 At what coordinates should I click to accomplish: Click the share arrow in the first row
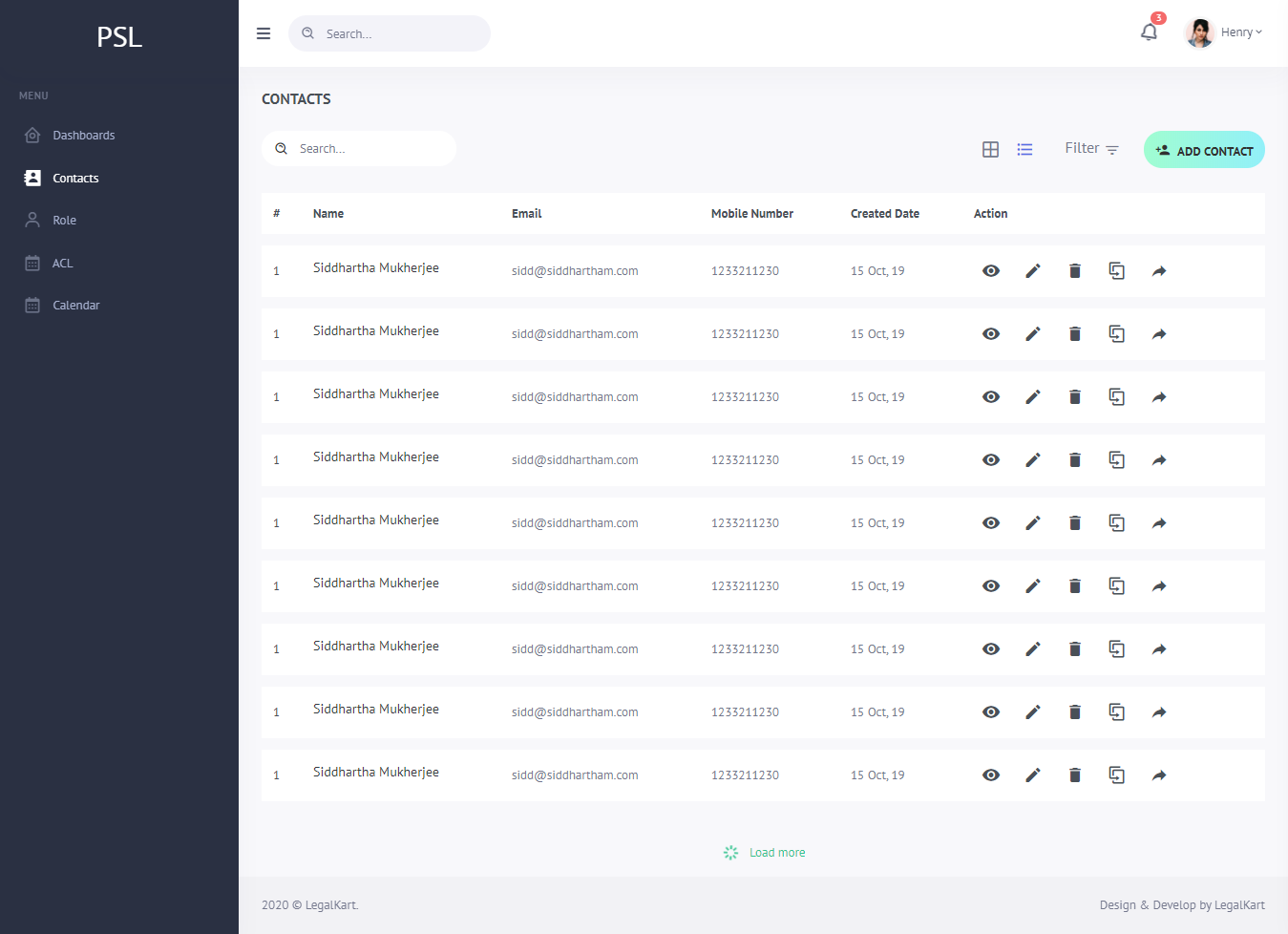(x=1158, y=271)
